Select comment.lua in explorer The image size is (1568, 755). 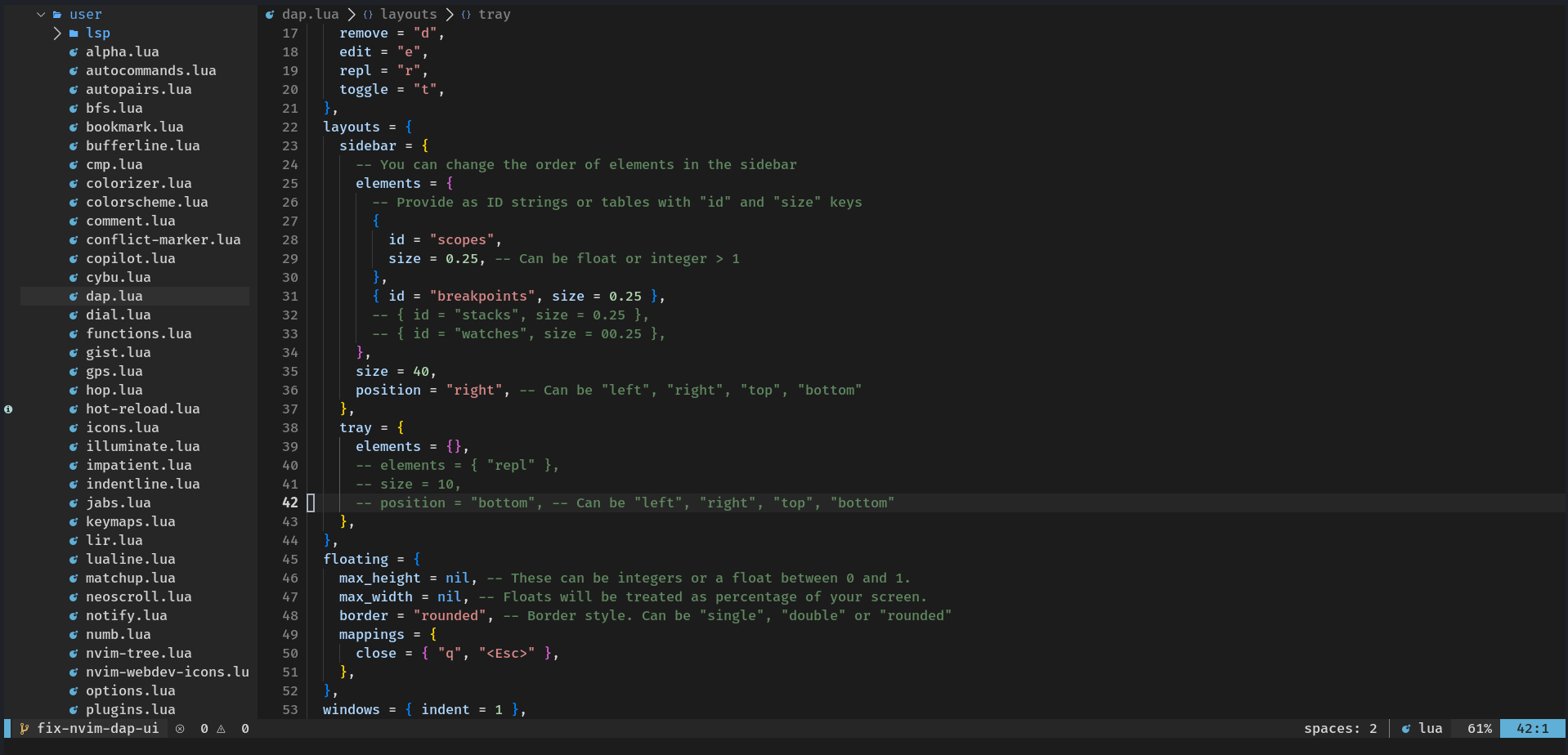[x=131, y=221]
